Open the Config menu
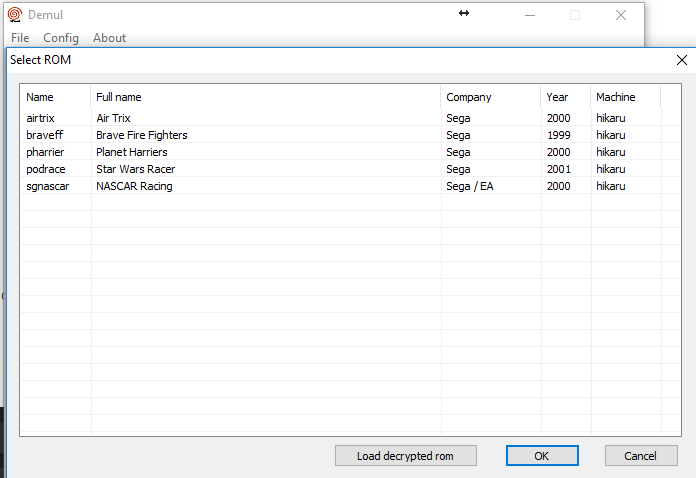 pos(61,38)
